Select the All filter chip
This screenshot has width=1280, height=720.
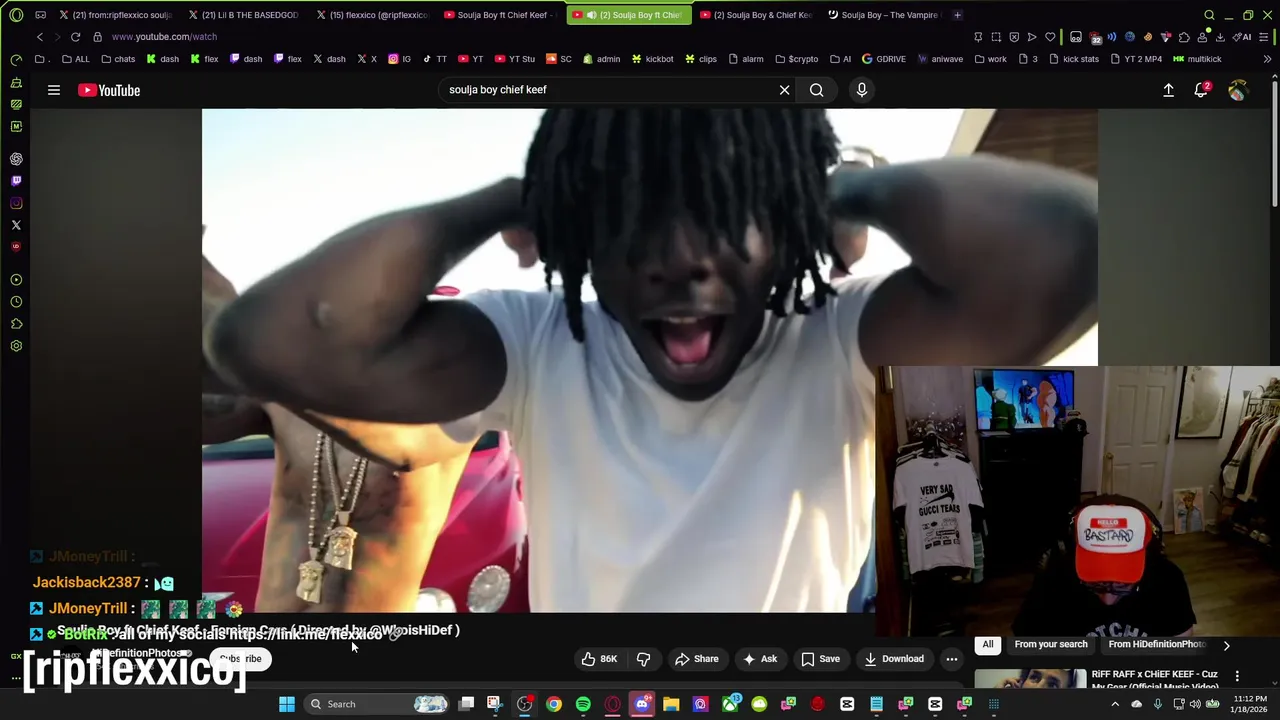tap(988, 645)
